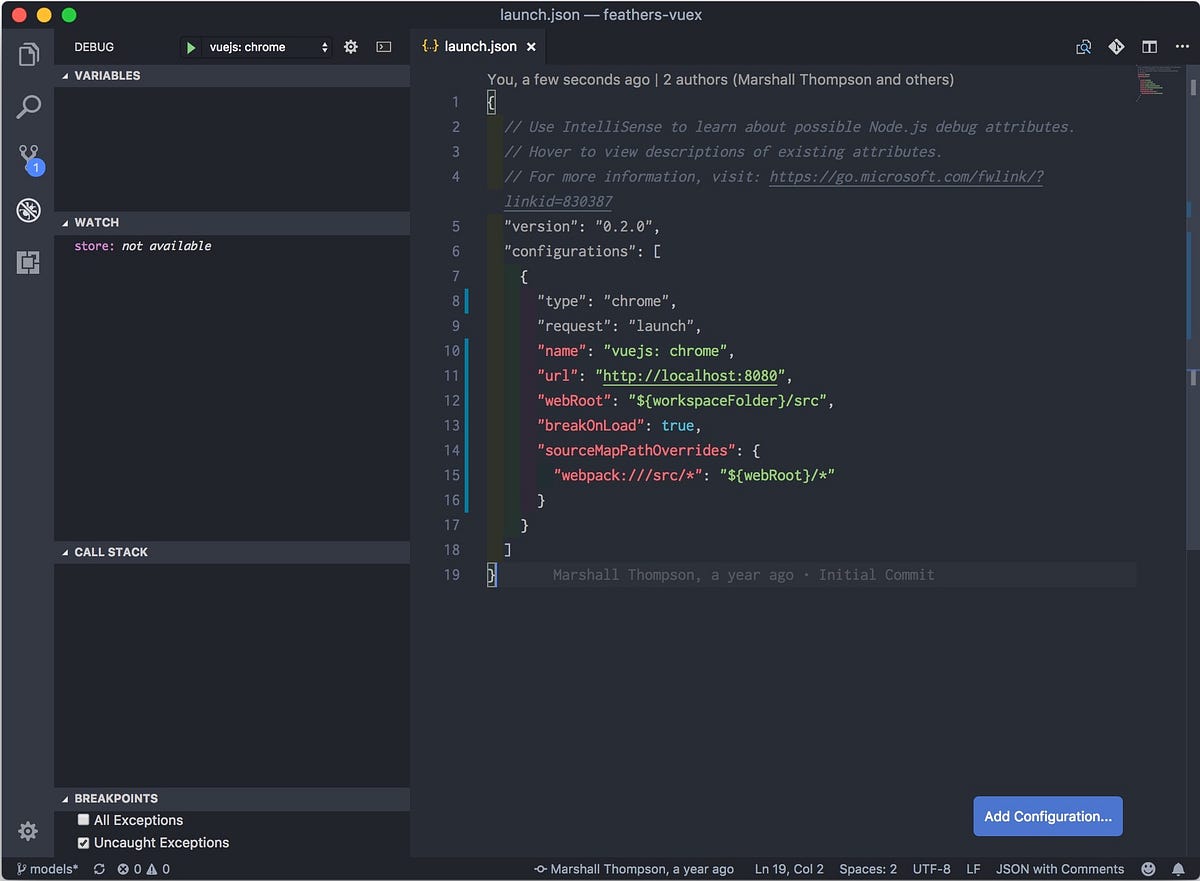Select the Debug icon in the activity bar

coord(29,210)
